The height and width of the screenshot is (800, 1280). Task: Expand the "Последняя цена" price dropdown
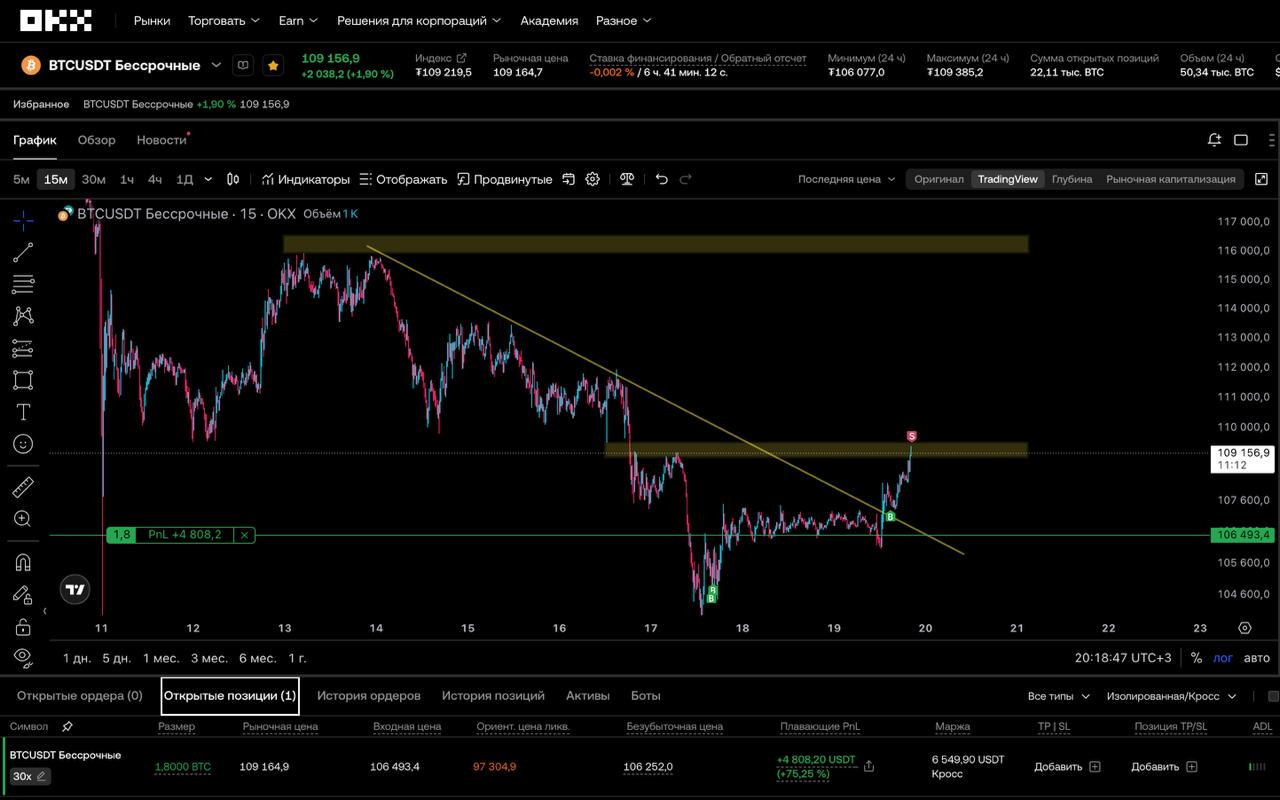click(x=846, y=179)
